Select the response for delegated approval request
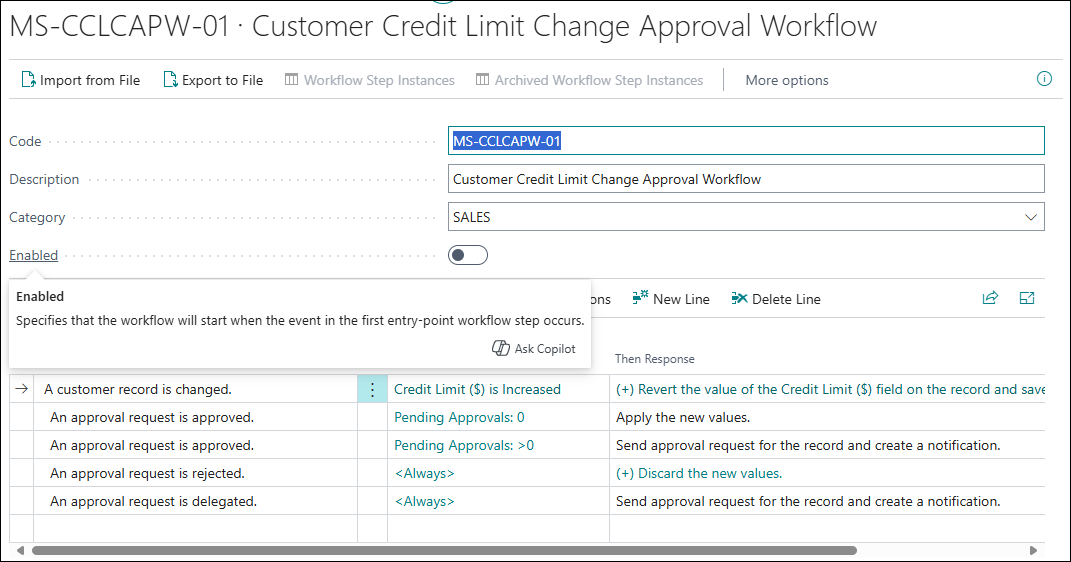 click(827, 501)
